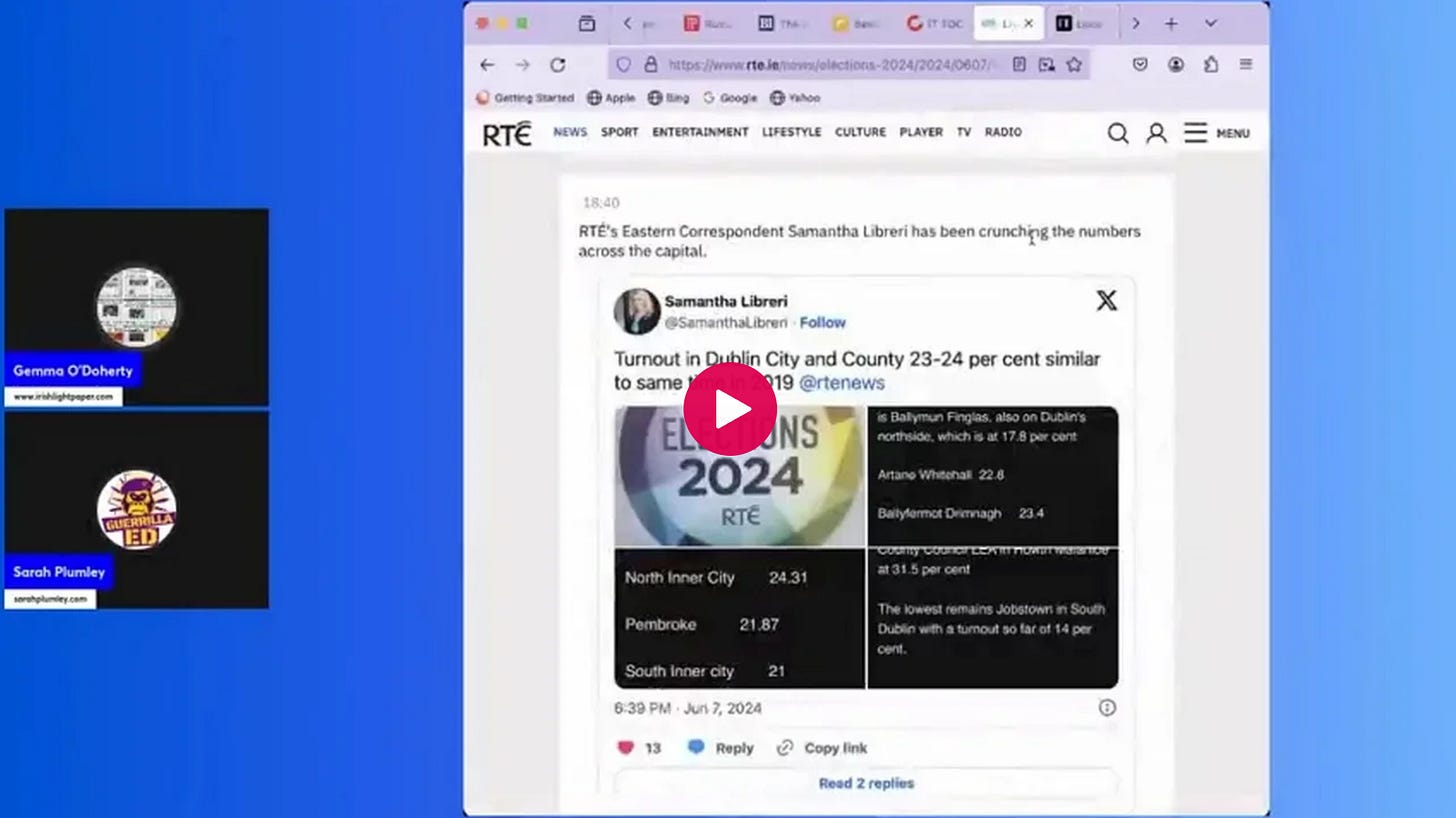This screenshot has width=1456, height=818.
Task: Open the North Inner City turnout image
Action: pyautogui.click(x=739, y=618)
